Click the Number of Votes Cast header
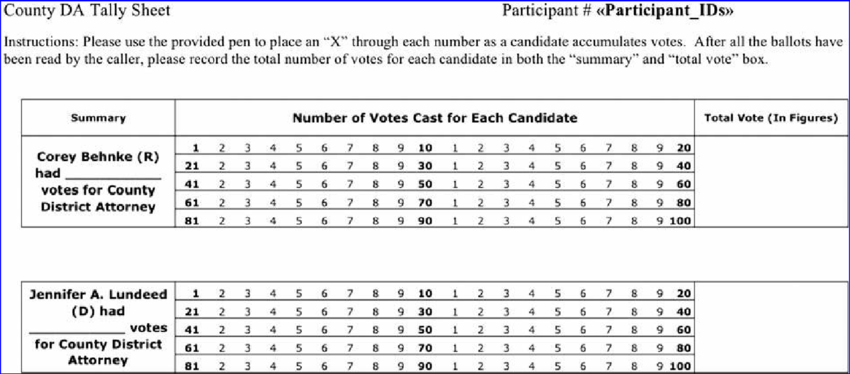 click(435, 118)
